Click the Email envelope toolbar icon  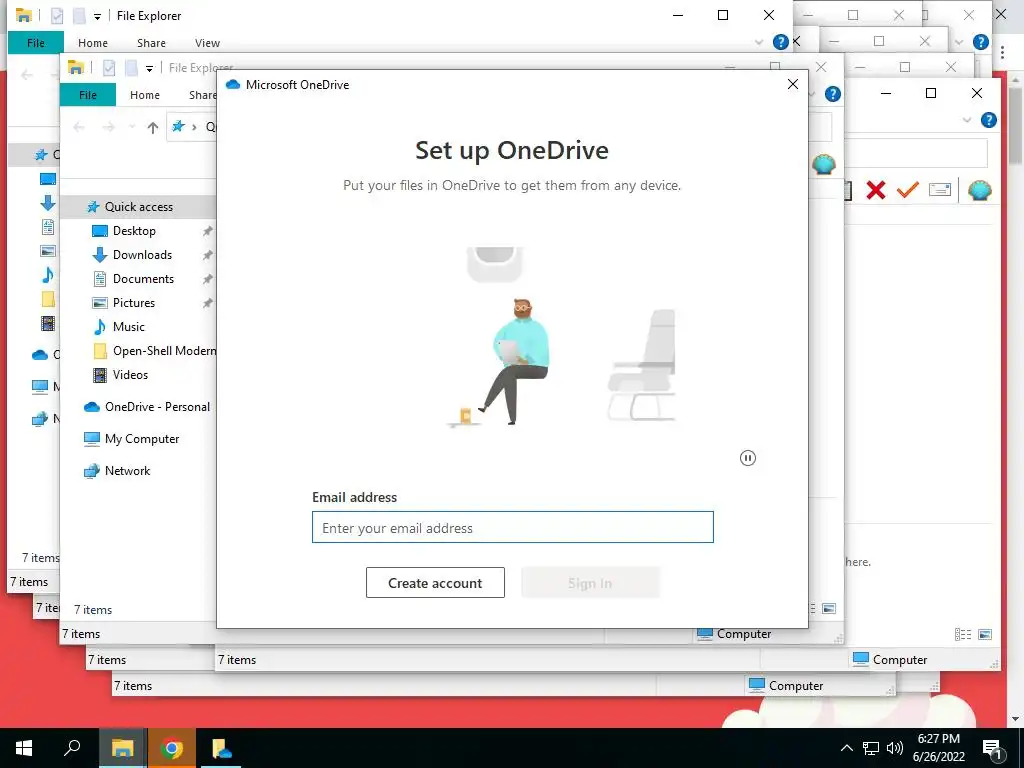(940, 190)
